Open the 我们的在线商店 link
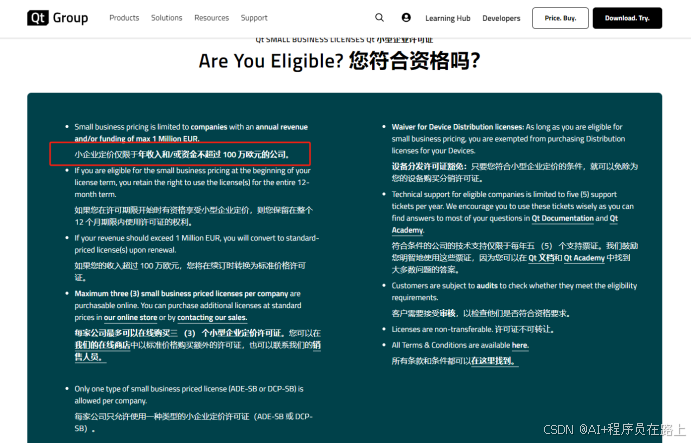Screen dimensions: 692x444 (x=102, y=345)
